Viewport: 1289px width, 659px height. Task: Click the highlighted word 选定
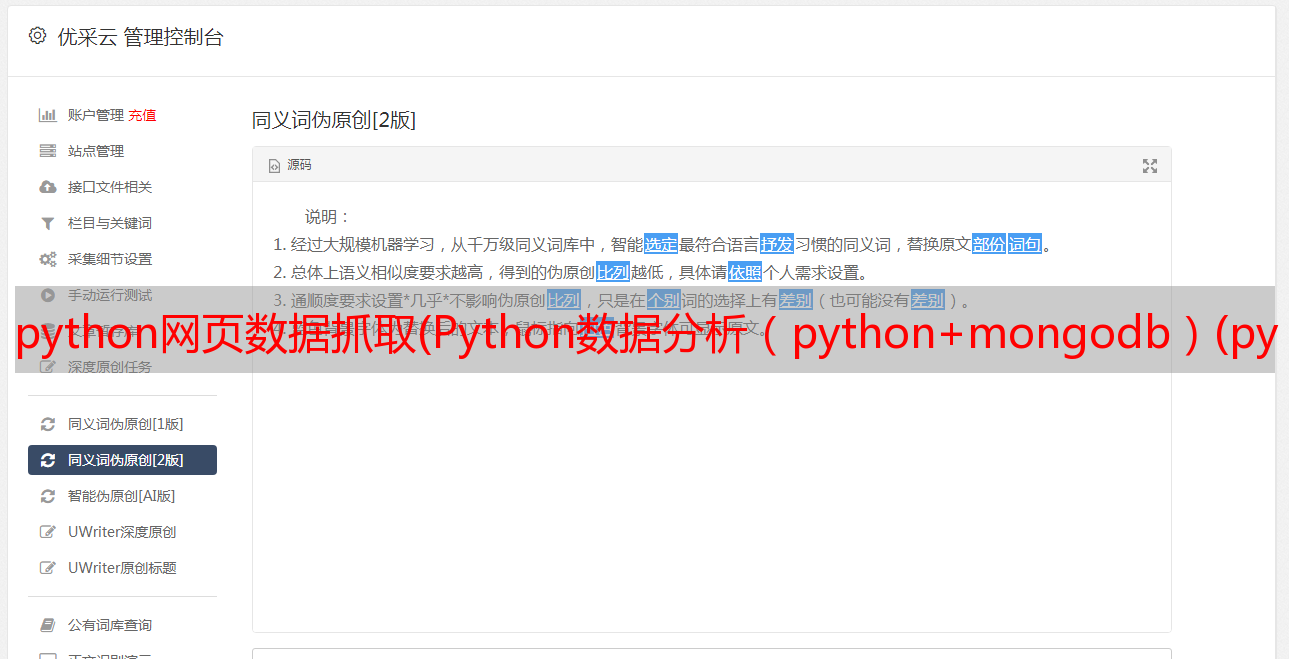(x=661, y=244)
